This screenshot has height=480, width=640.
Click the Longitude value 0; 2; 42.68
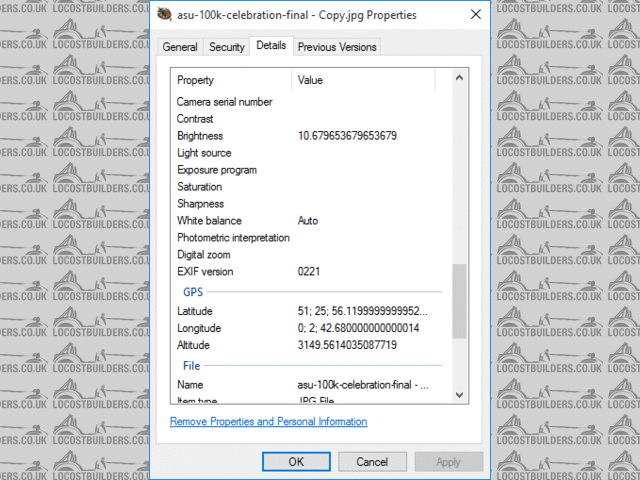pos(358,328)
